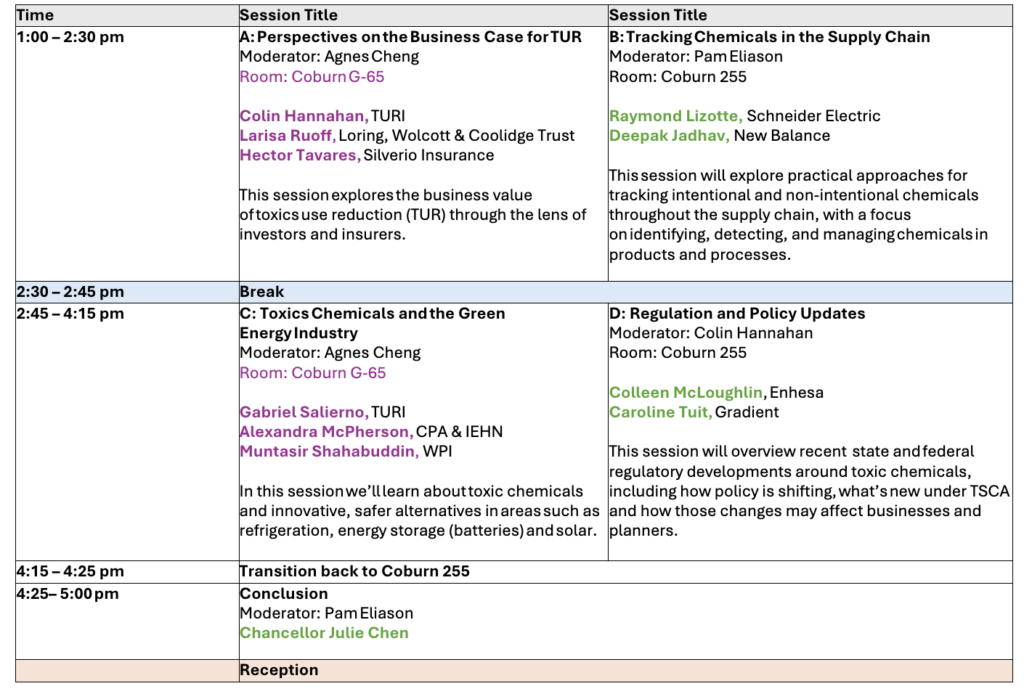Select session A title about Business Case for TUR
This screenshot has width=1024, height=694.
pyautogui.click(x=410, y=37)
